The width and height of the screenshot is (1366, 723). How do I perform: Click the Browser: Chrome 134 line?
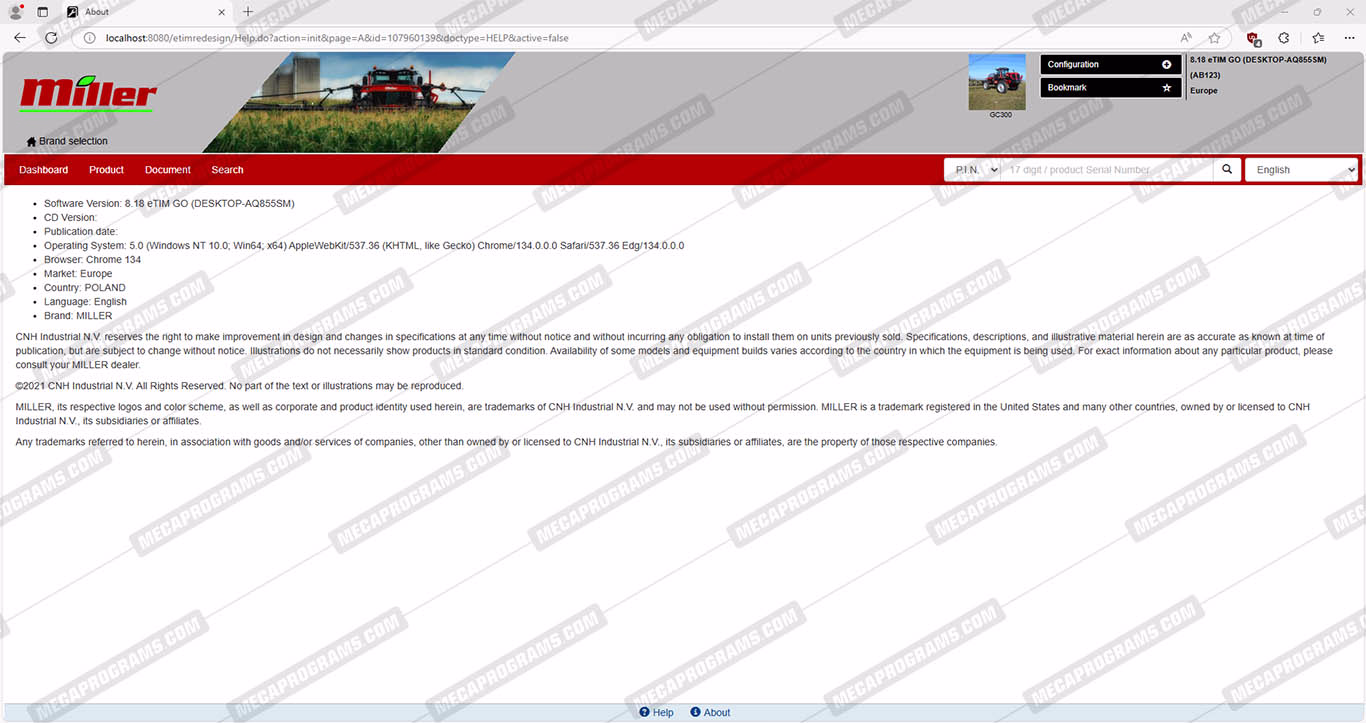pos(92,259)
